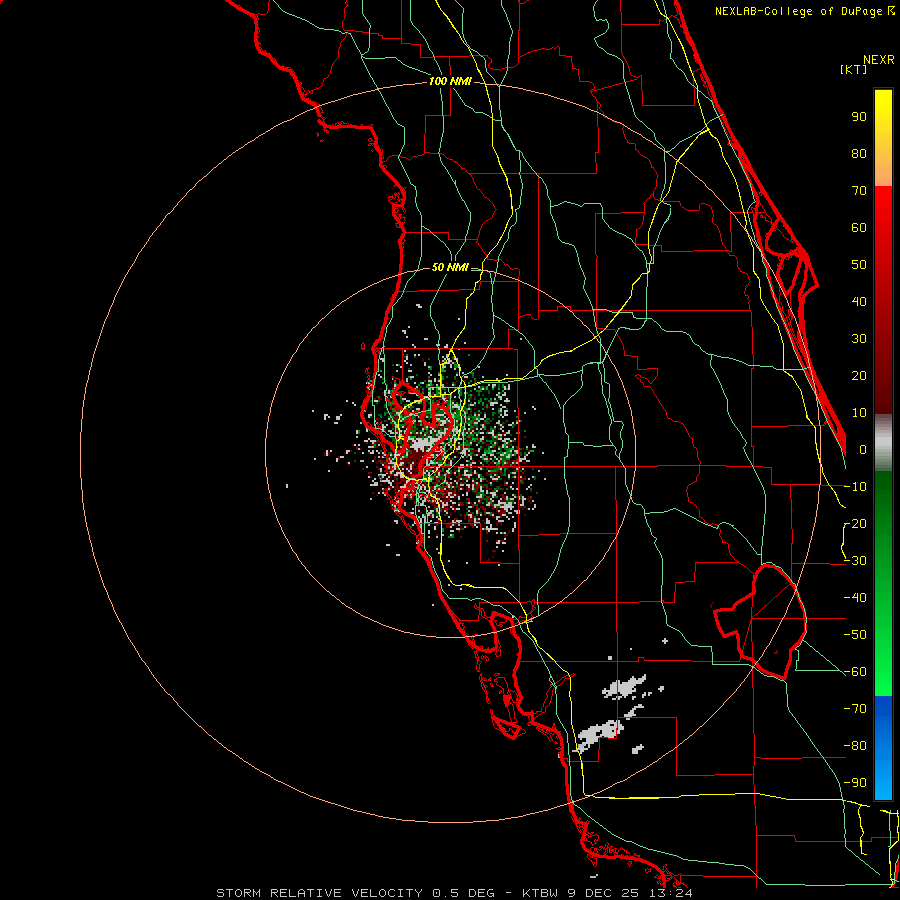Image resolution: width=900 pixels, height=900 pixels.
Task: Select the 100 NMI range ring label
Action: (x=450, y=81)
